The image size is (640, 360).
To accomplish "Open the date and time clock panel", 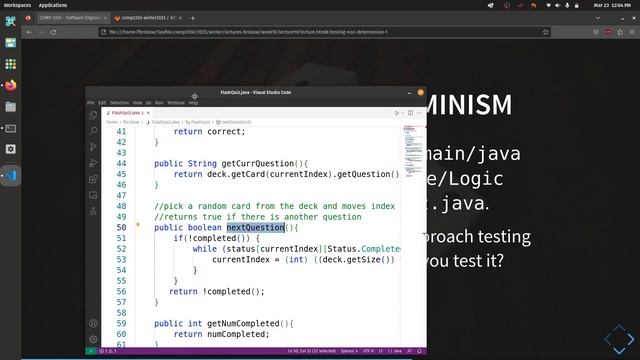I will tap(612, 5).
